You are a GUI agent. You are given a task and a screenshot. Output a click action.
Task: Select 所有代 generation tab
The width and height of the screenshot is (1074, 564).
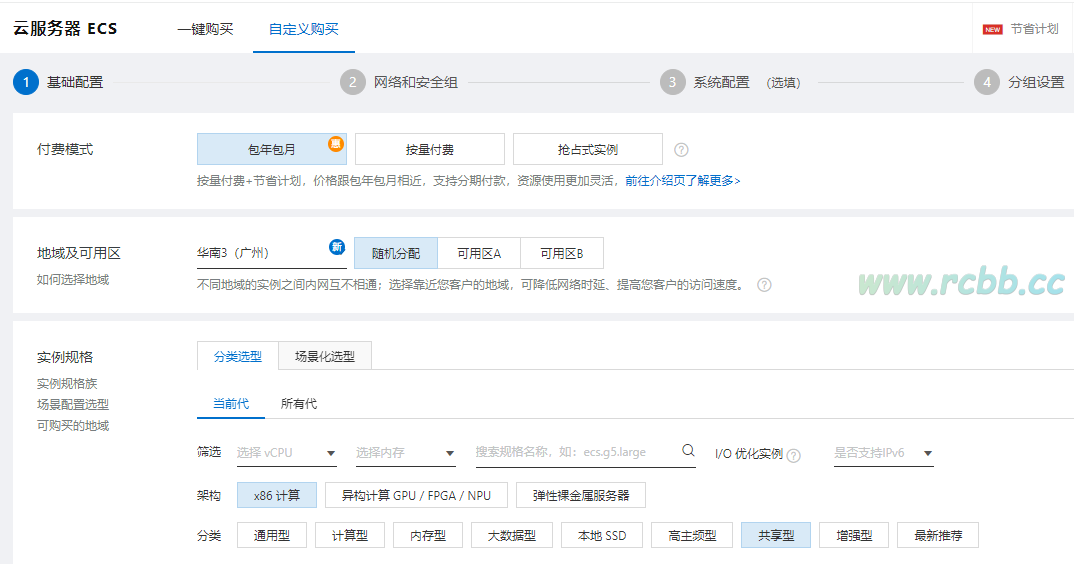pos(299,404)
